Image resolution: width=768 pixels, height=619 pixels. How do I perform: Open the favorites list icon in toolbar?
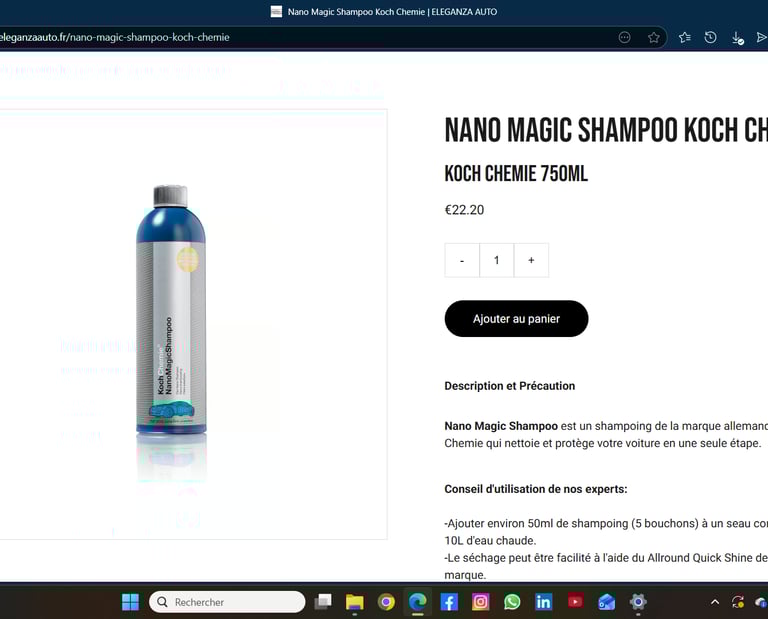tap(685, 38)
